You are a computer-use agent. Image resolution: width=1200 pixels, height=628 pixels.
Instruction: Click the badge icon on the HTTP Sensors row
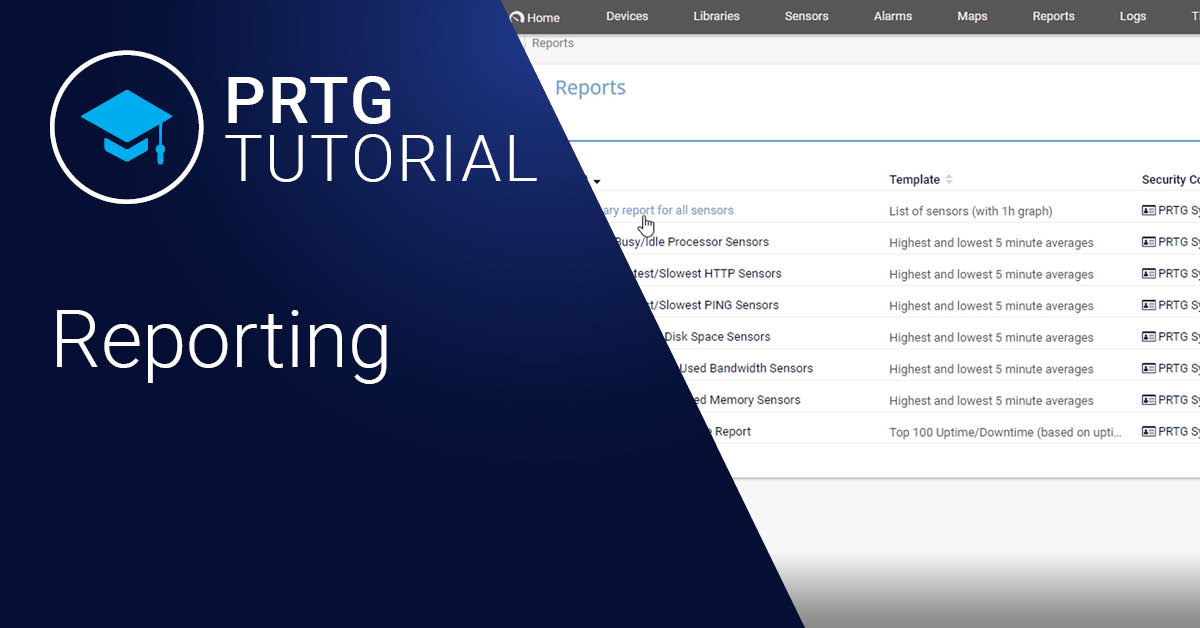click(1148, 273)
